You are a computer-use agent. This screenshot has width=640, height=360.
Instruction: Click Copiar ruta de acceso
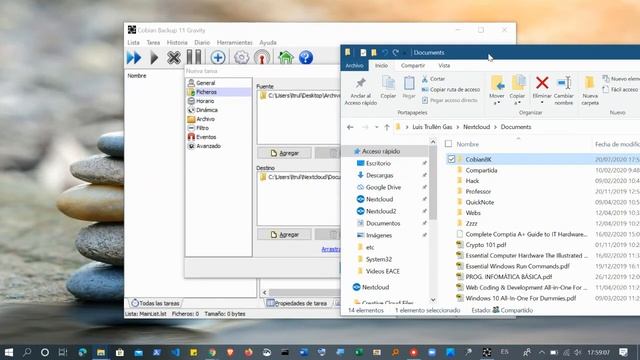[451, 89]
